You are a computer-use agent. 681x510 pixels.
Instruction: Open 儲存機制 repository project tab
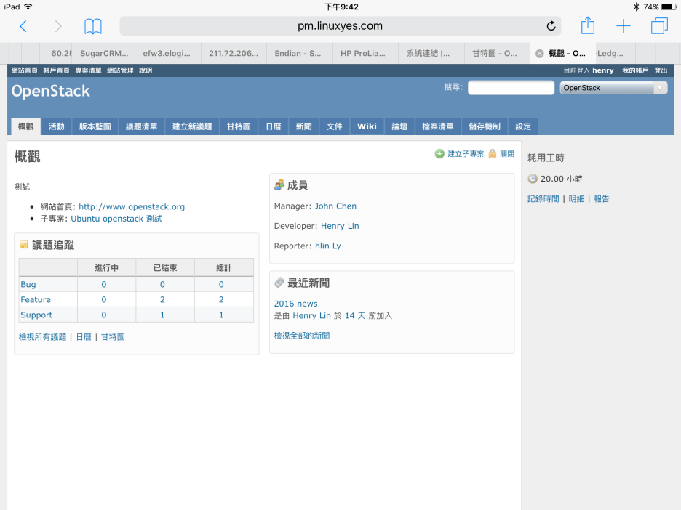(x=484, y=126)
